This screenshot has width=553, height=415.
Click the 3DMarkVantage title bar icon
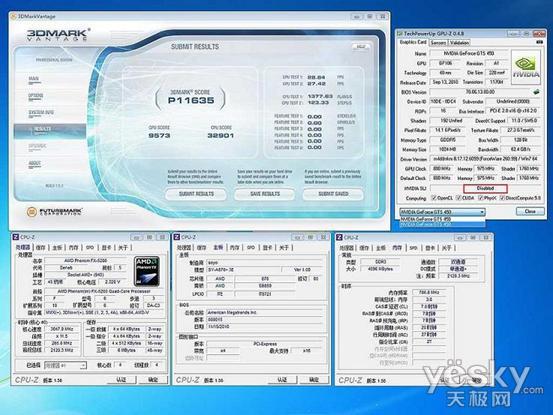click(x=13, y=16)
